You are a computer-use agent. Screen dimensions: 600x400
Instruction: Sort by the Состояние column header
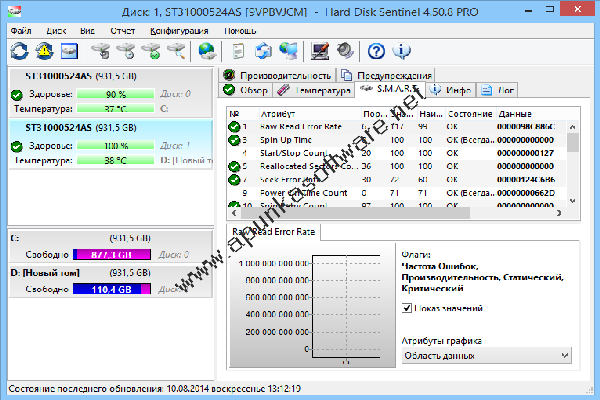click(470, 114)
